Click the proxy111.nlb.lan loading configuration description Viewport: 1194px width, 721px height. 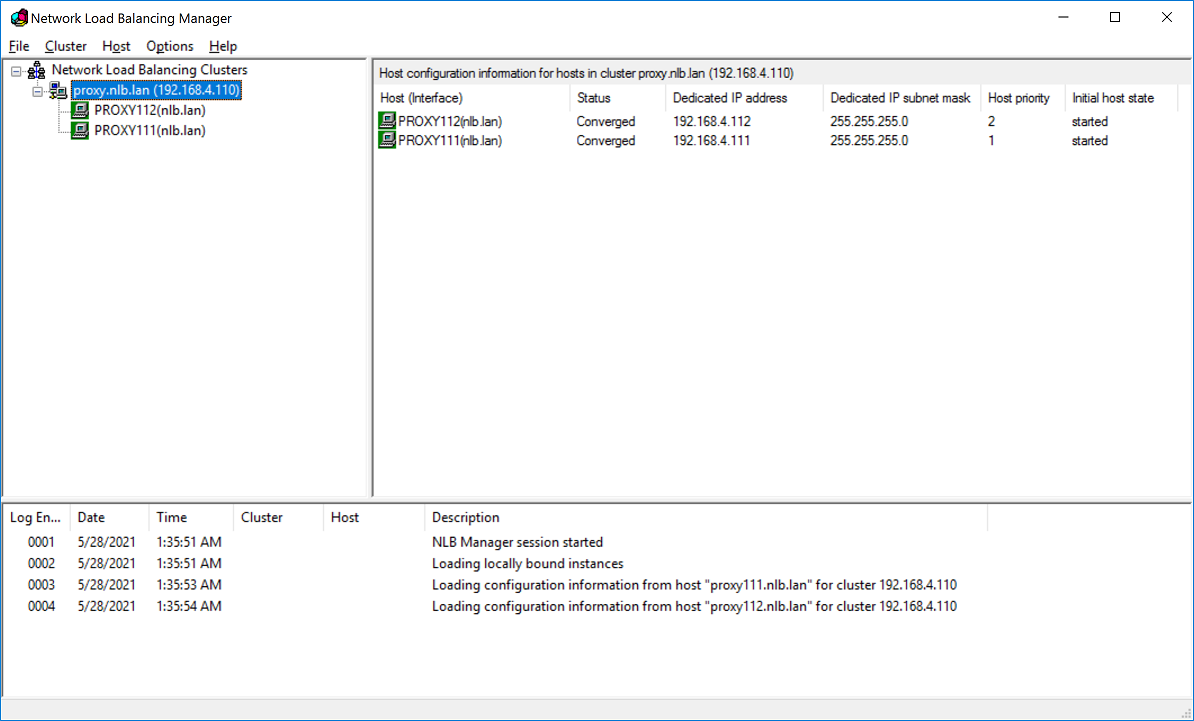tap(694, 585)
